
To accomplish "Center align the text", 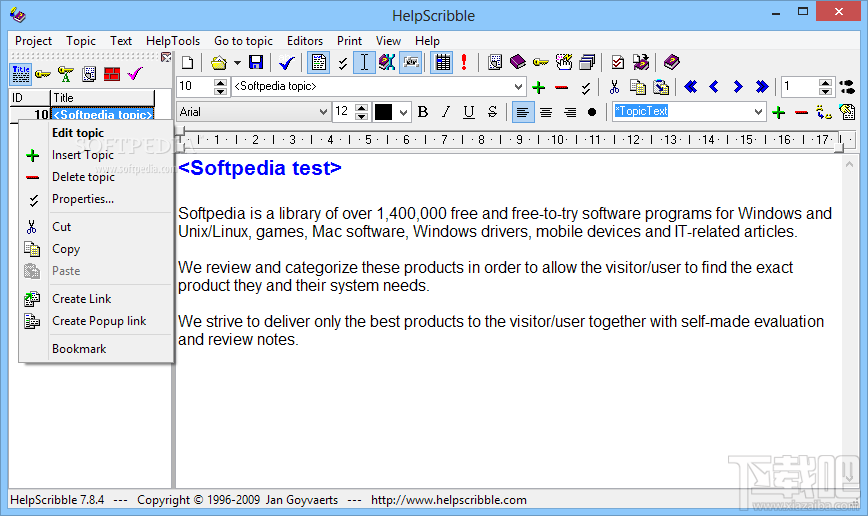I will (x=546, y=112).
